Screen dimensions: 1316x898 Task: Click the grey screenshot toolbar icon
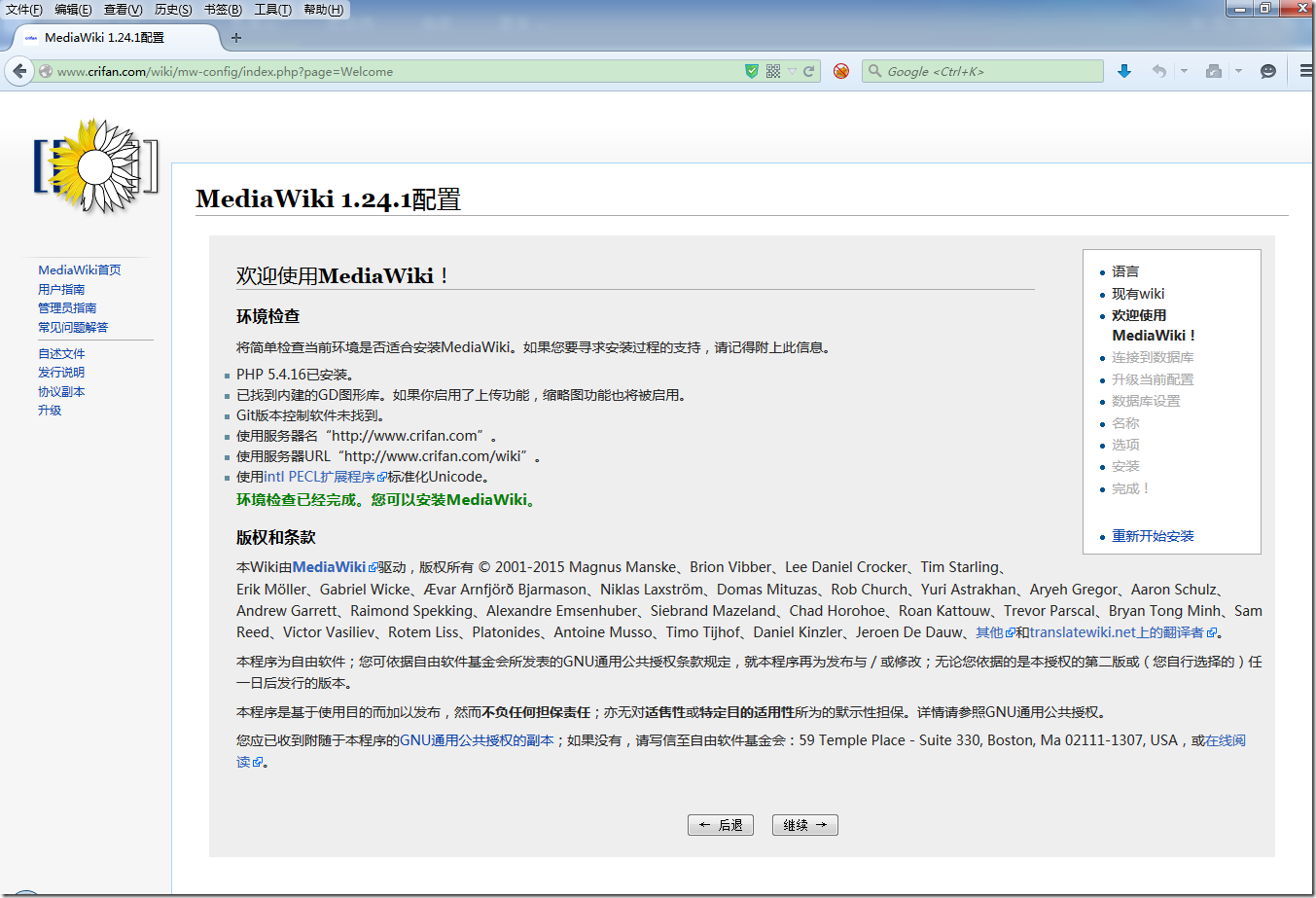(1213, 71)
